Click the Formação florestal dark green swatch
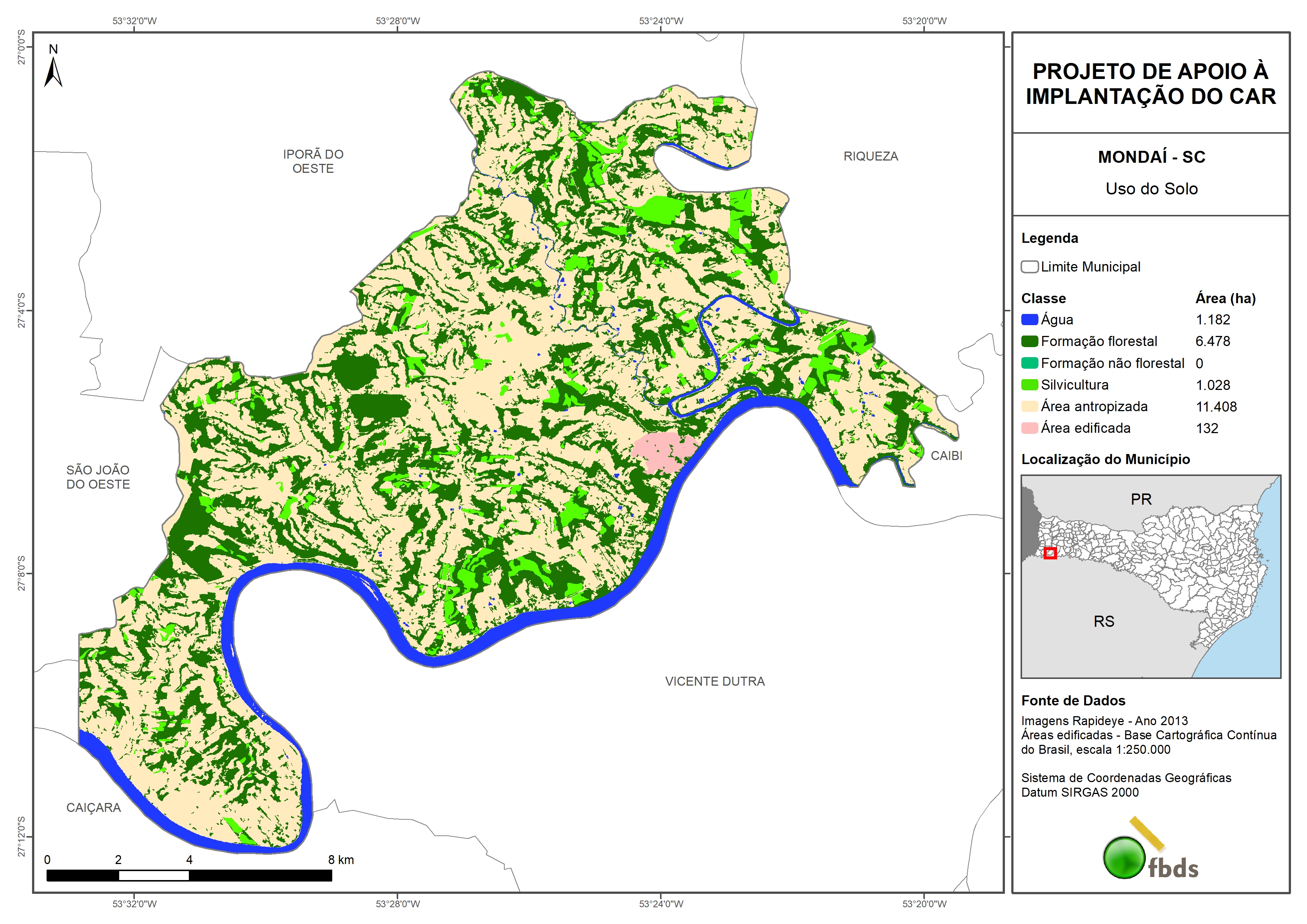 point(1029,341)
